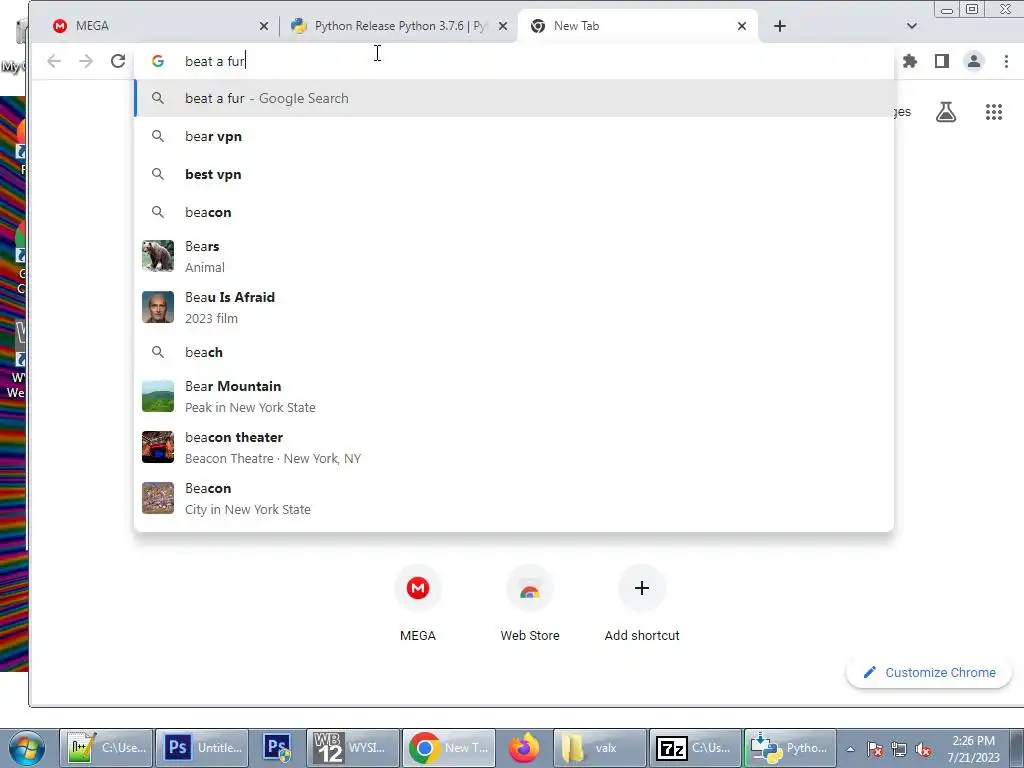1024x768 pixels.
Task: Click the Add shortcut button
Action: 642,604
